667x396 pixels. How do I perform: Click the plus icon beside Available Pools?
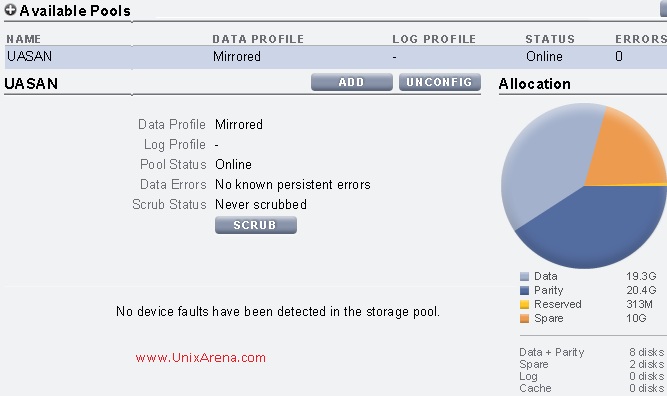point(10,10)
